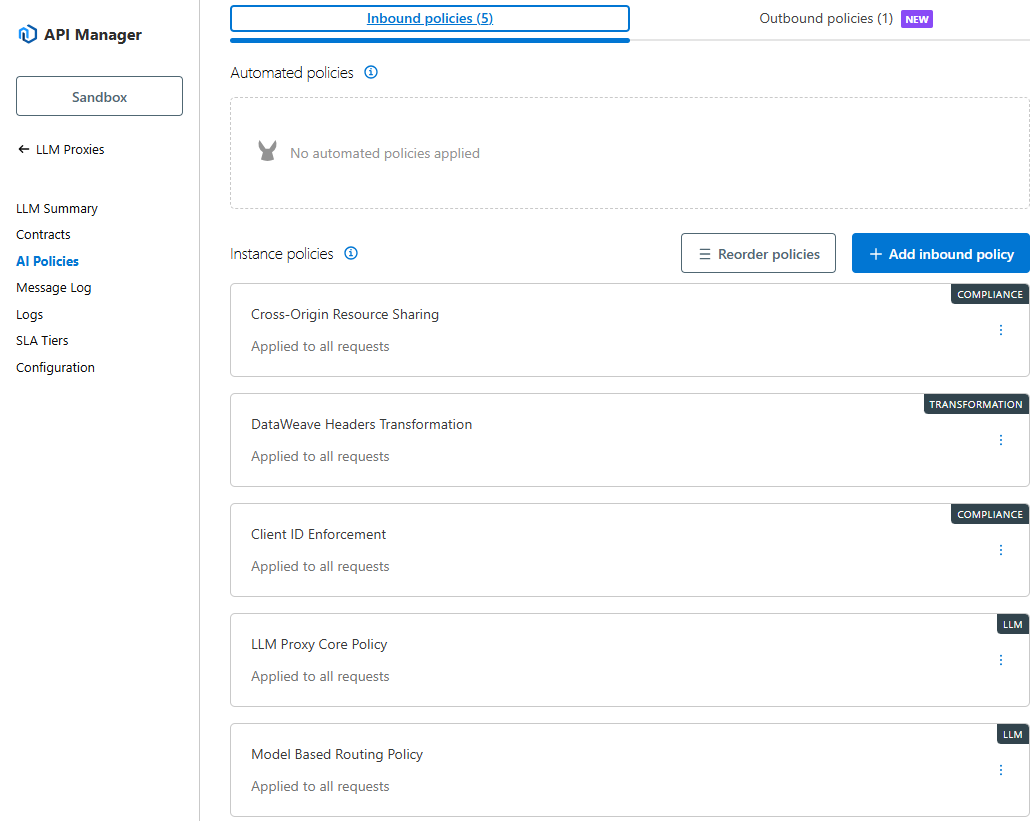Viewport: 1033px width, 821px height.
Task: Click LLM tag on LLM Proxy Core Policy
Action: [x=1012, y=625]
